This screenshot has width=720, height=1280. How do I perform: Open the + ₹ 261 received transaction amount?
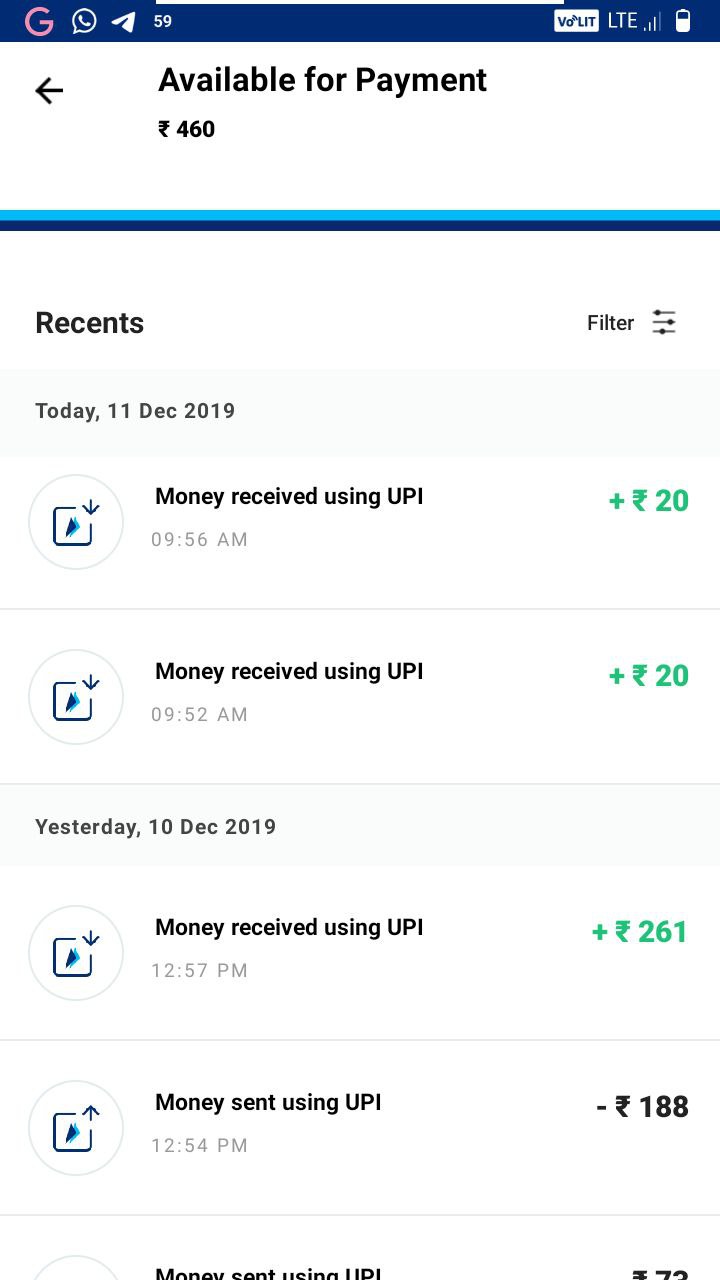click(x=640, y=932)
